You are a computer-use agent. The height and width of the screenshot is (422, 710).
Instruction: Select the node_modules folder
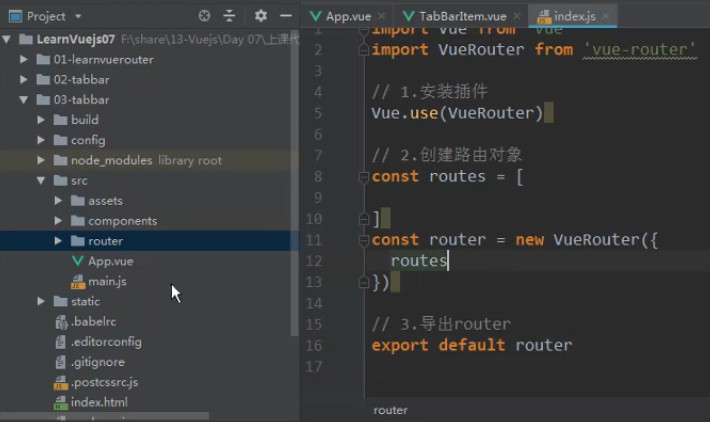tap(111, 160)
